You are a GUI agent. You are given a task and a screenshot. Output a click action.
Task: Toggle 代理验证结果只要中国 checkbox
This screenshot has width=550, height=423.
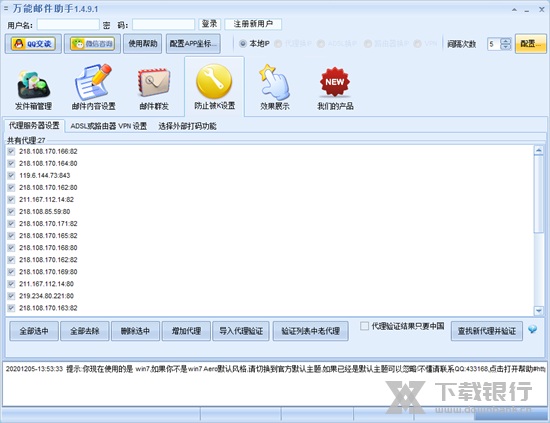point(364,326)
